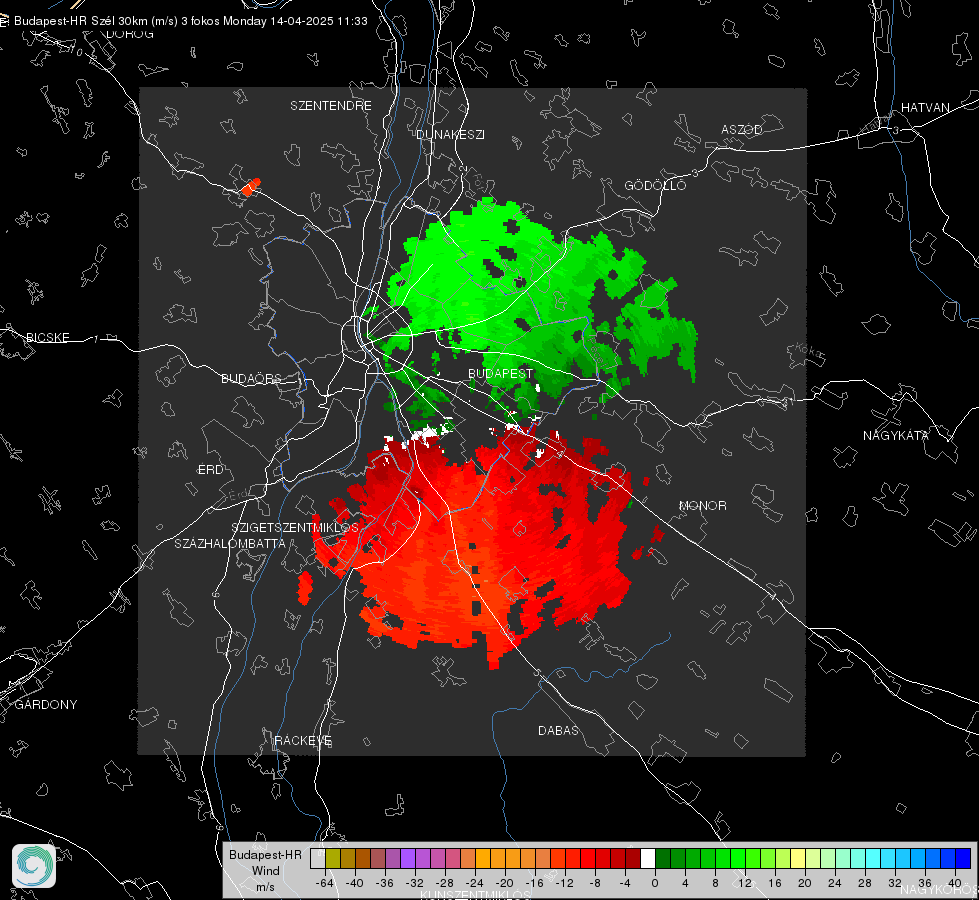979x900 pixels.
Task: Click the HATVAN town label
Action: pyautogui.click(x=925, y=107)
